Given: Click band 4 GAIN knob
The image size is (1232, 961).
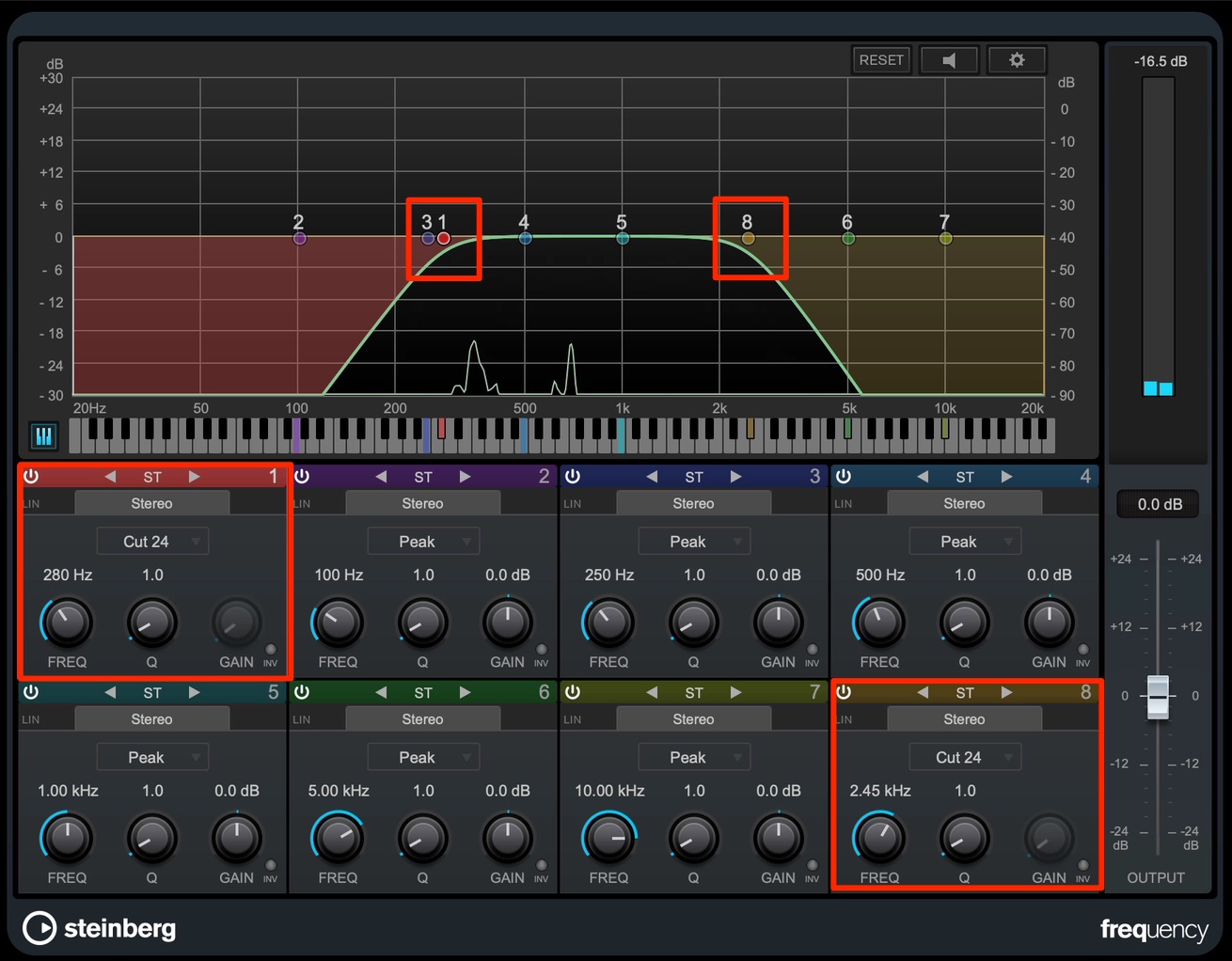Looking at the screenshot, I should click(x=1049, y=622).
